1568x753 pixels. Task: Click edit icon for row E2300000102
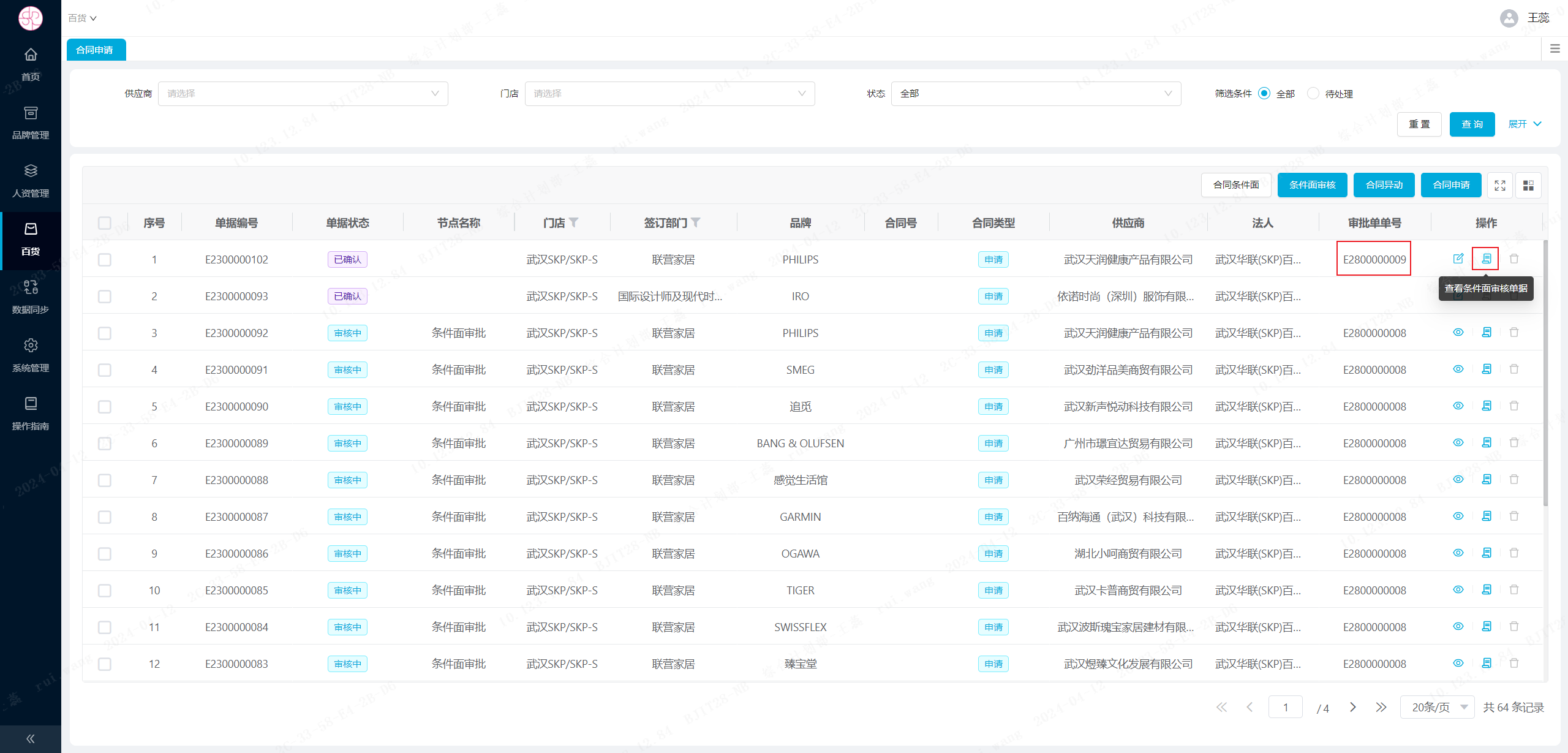click(x=1458, y=259)
